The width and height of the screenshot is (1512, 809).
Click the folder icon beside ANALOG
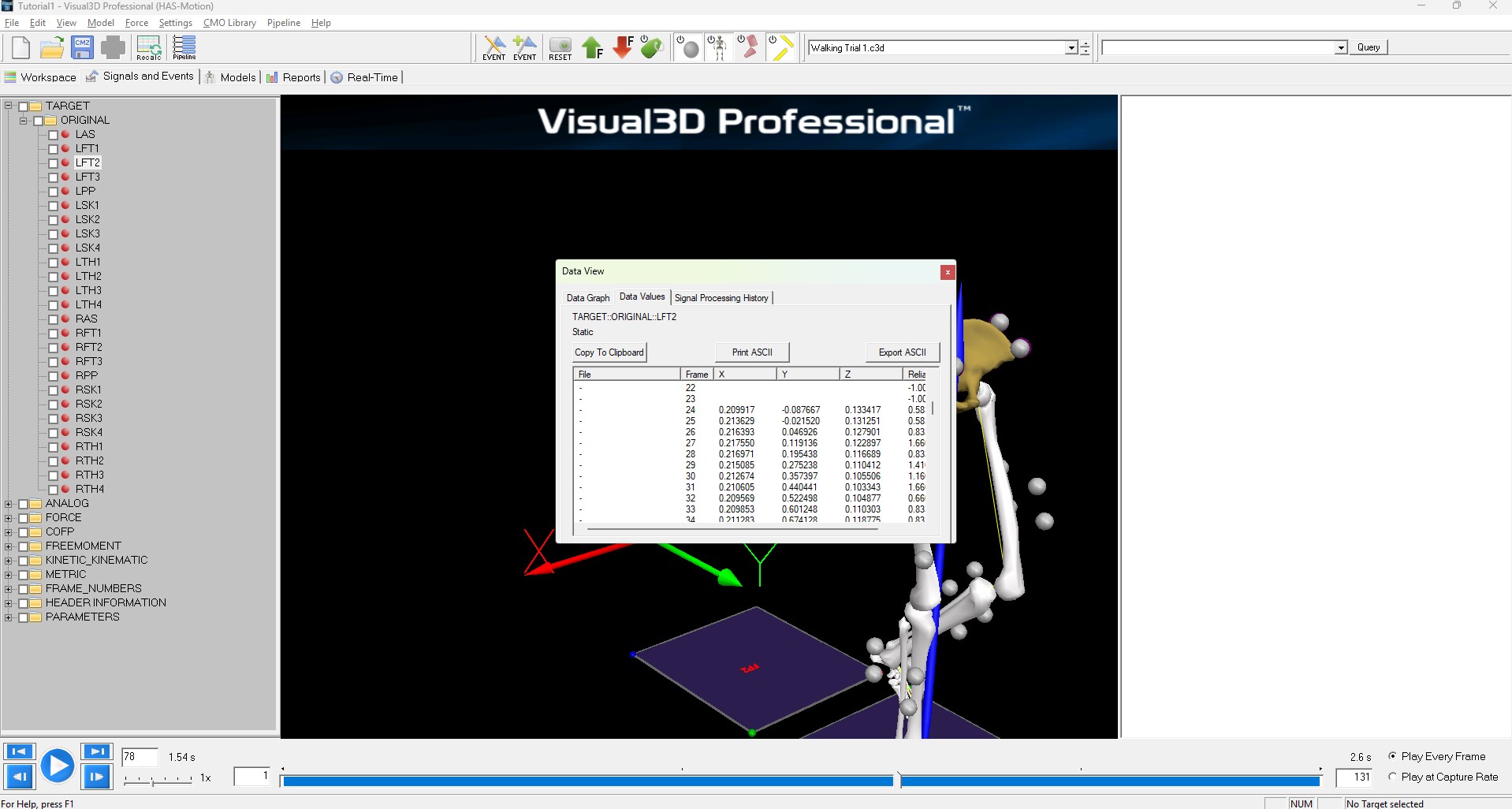tap(35, 504)
